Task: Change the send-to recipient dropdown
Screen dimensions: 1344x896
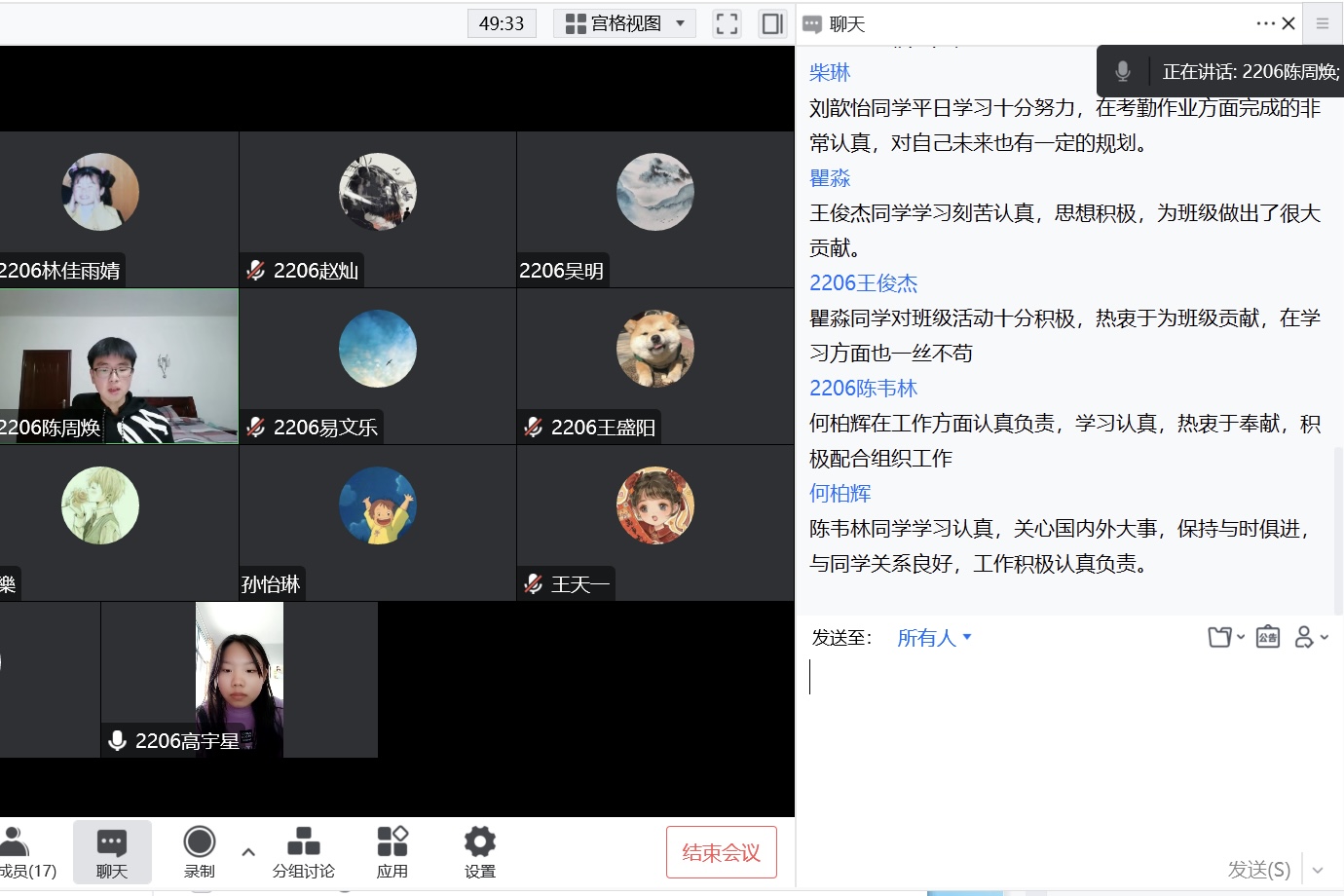Action: 933,638
